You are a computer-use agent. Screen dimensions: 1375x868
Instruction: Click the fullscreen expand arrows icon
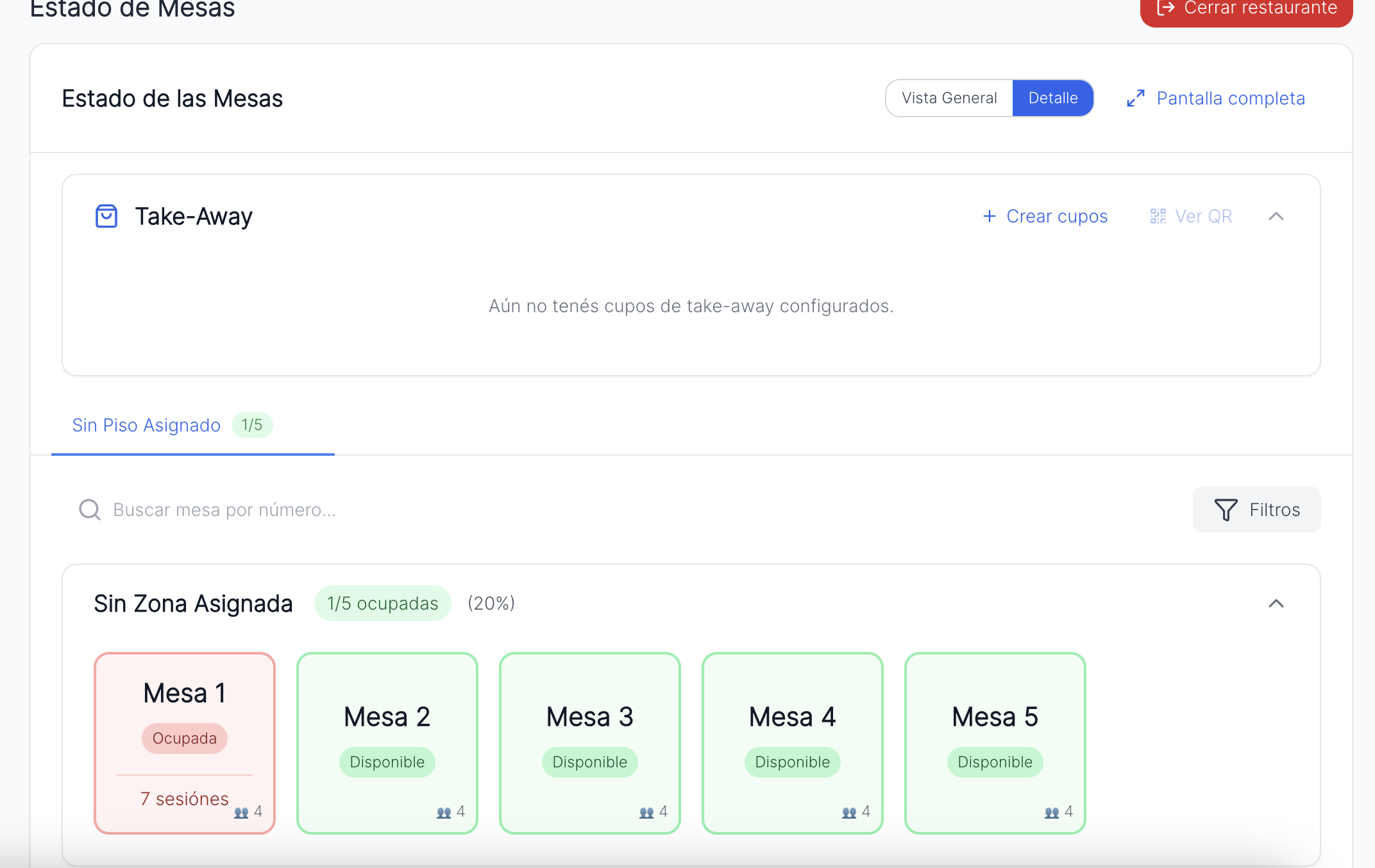pyautogui.click(x=1136, y=98)
